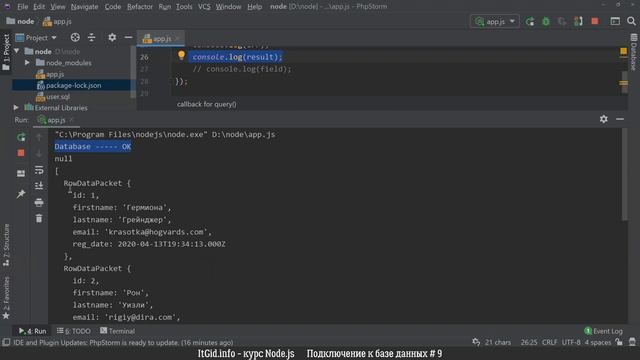Expand External Libraries node
The width and height of the screenshot is (640, 360).
(x=16, y=108)
